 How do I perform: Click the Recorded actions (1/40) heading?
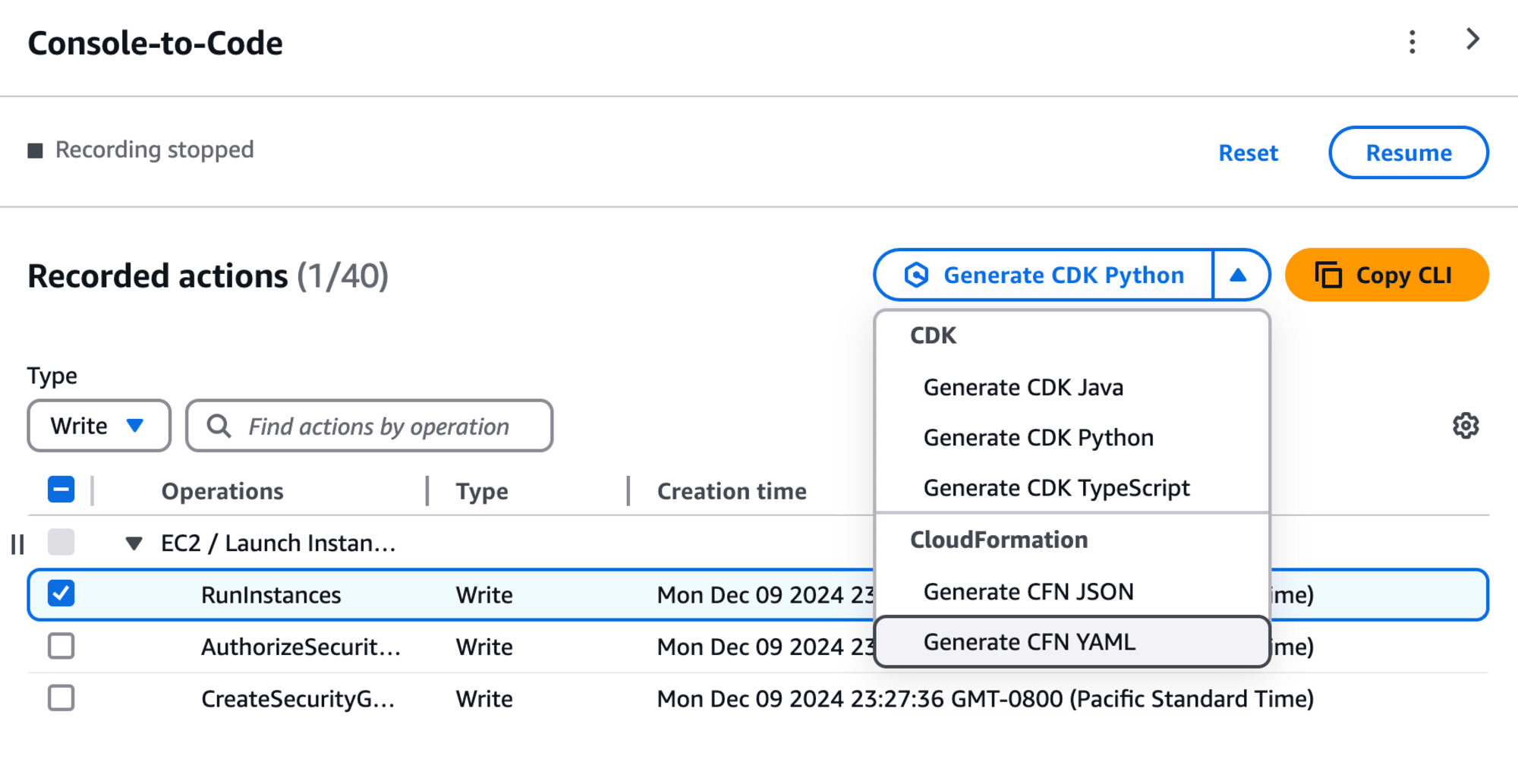[208, 276]
